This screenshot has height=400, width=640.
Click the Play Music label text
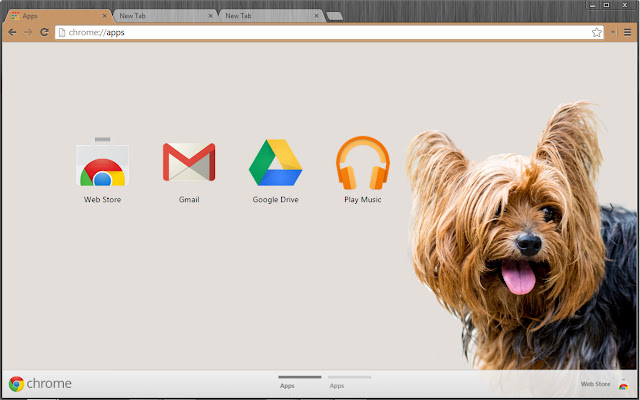[x=362, y=200]
